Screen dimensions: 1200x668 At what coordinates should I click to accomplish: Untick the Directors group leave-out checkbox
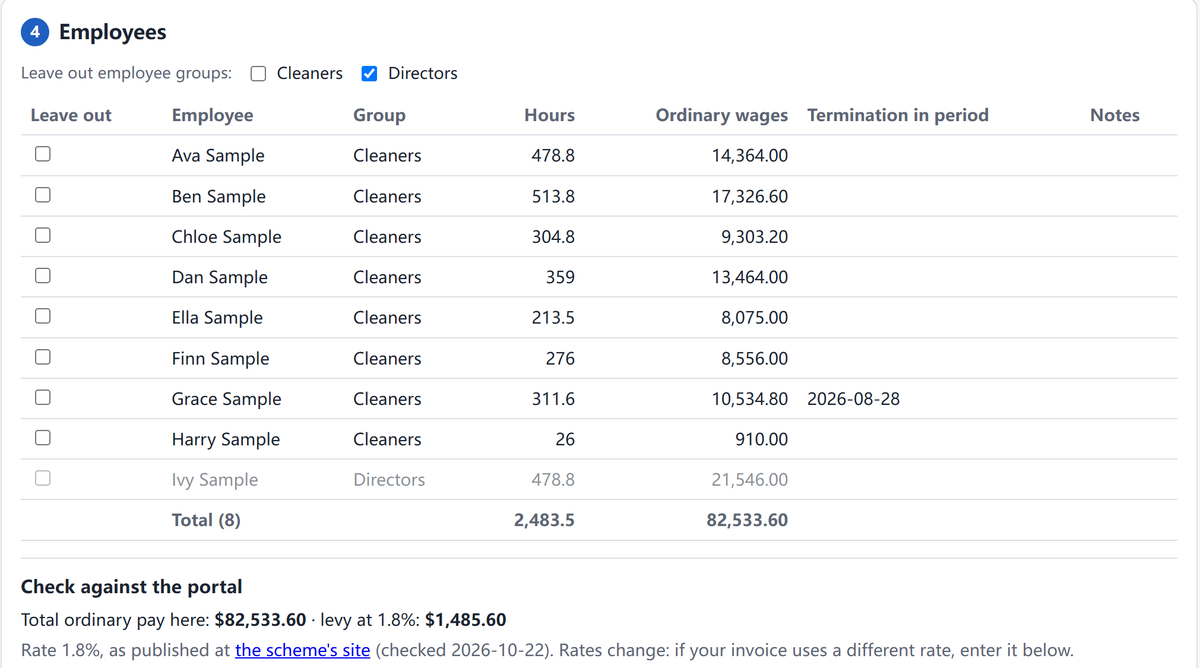369,73
